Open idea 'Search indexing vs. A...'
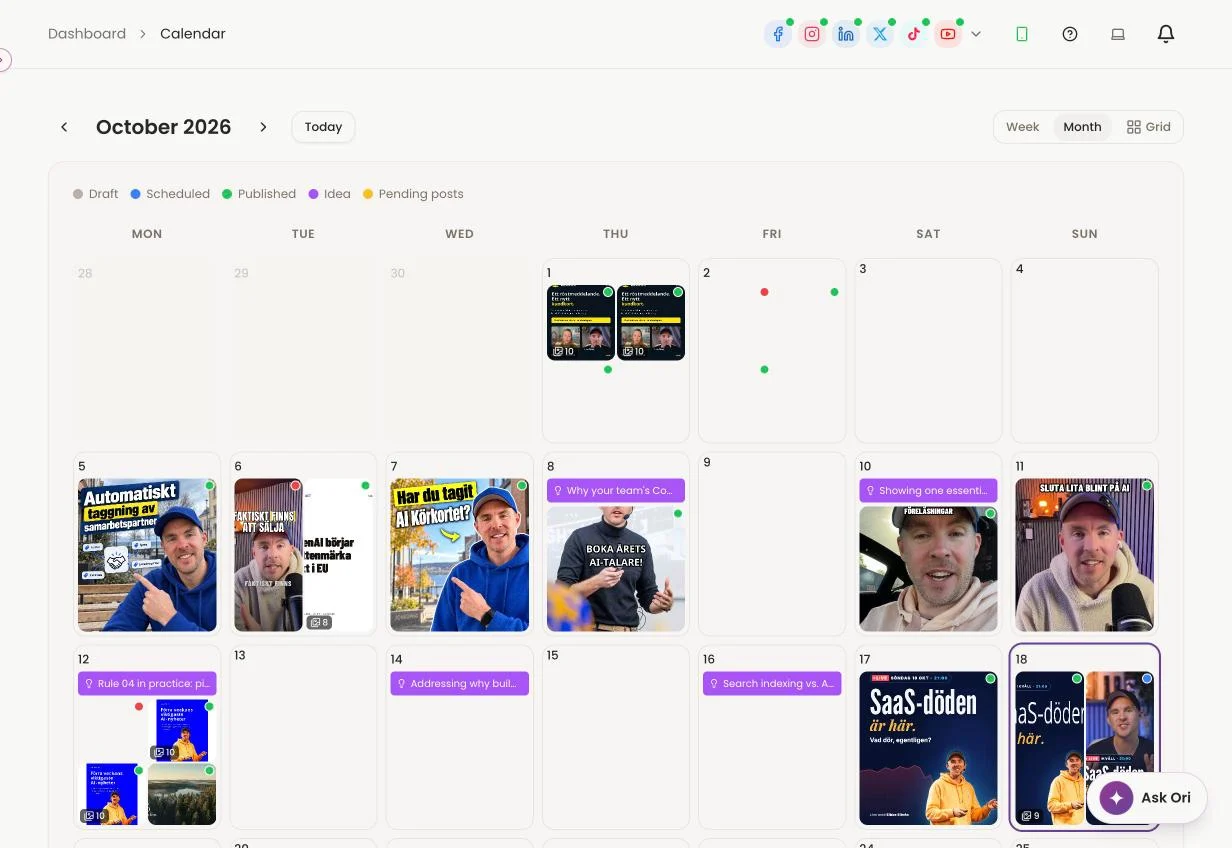Viewport: 1232px width, 848px height. coord(772,684)
